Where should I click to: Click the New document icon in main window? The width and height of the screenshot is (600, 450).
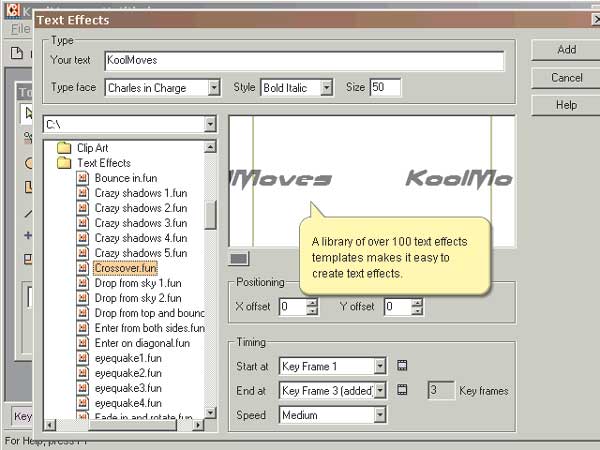coord(16,53)
